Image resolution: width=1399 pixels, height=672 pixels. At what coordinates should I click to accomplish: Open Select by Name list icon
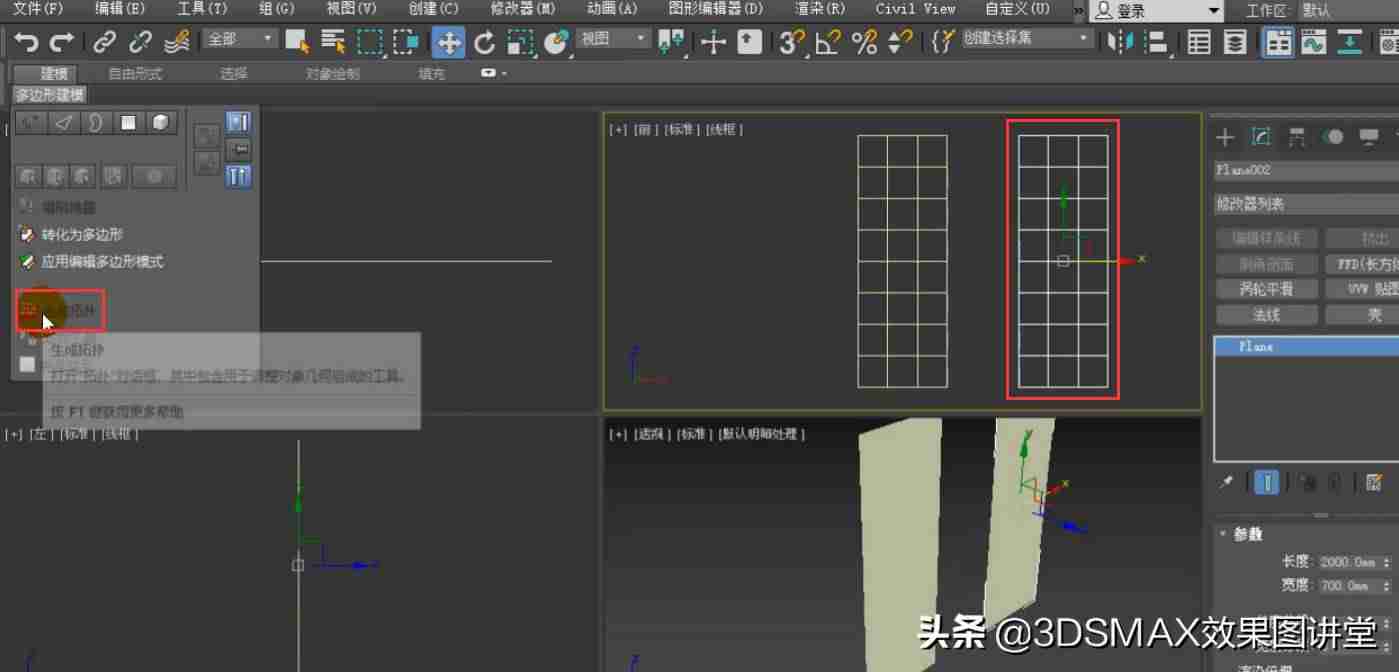click(x=333, y=42)
